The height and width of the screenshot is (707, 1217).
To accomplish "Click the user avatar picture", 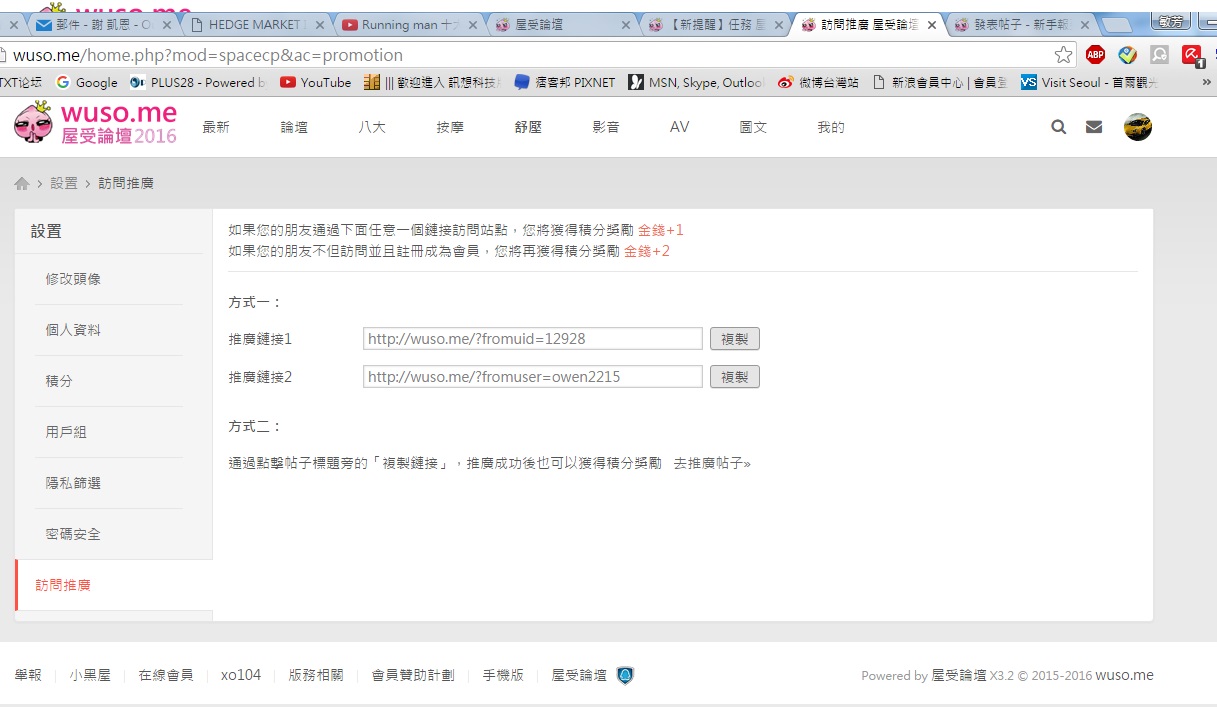I will 1138,127.
